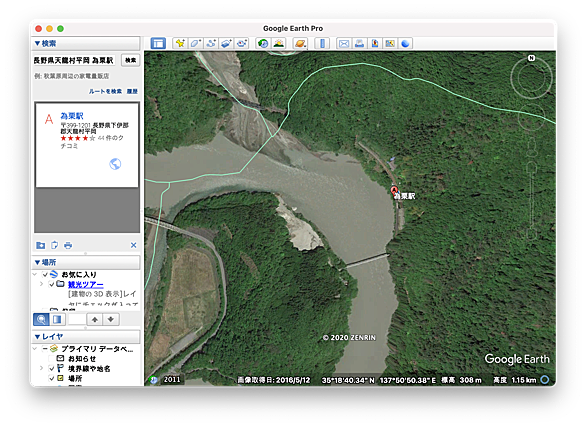Select the お気に入り tree label
This screenshot has height=426, width=586.
78,275
